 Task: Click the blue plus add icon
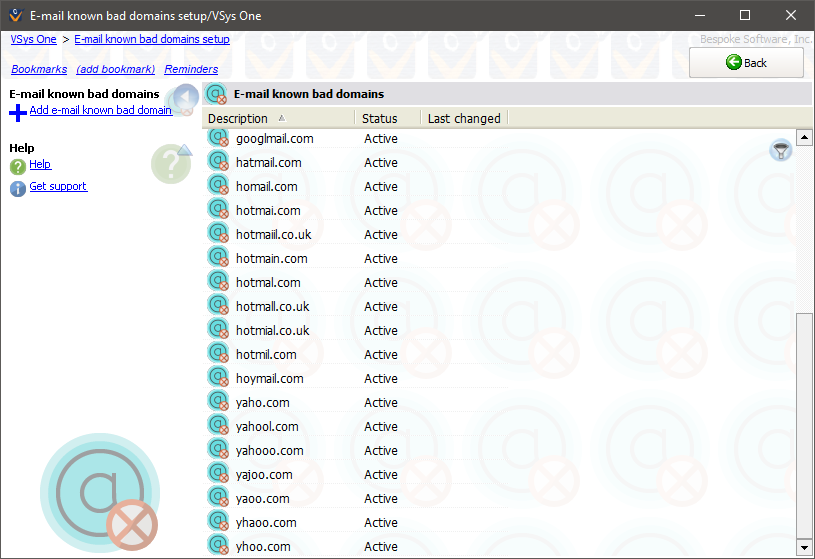pyautogui.click(x=18, y=112)
